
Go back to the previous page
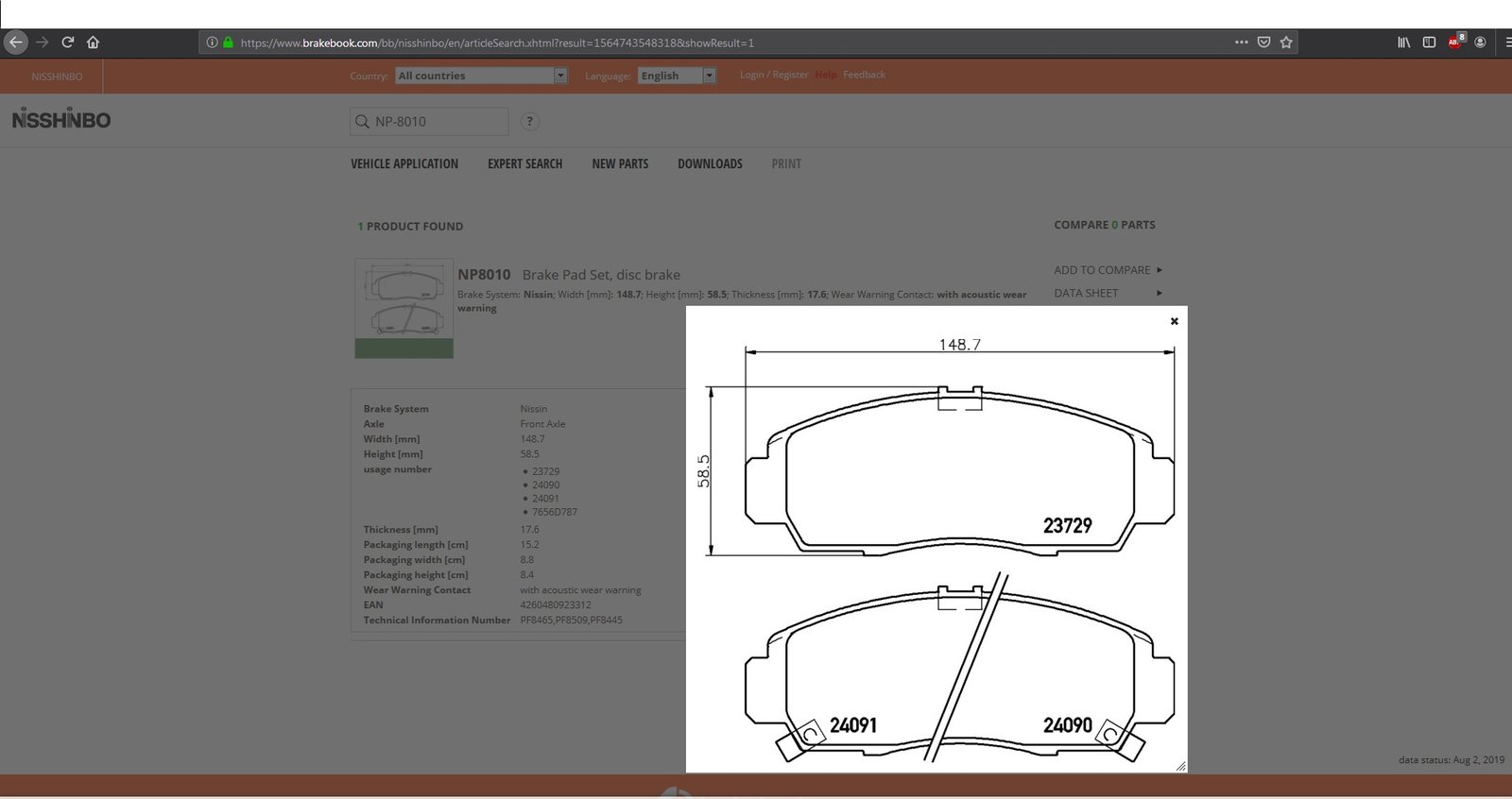(x=15, y=42)
